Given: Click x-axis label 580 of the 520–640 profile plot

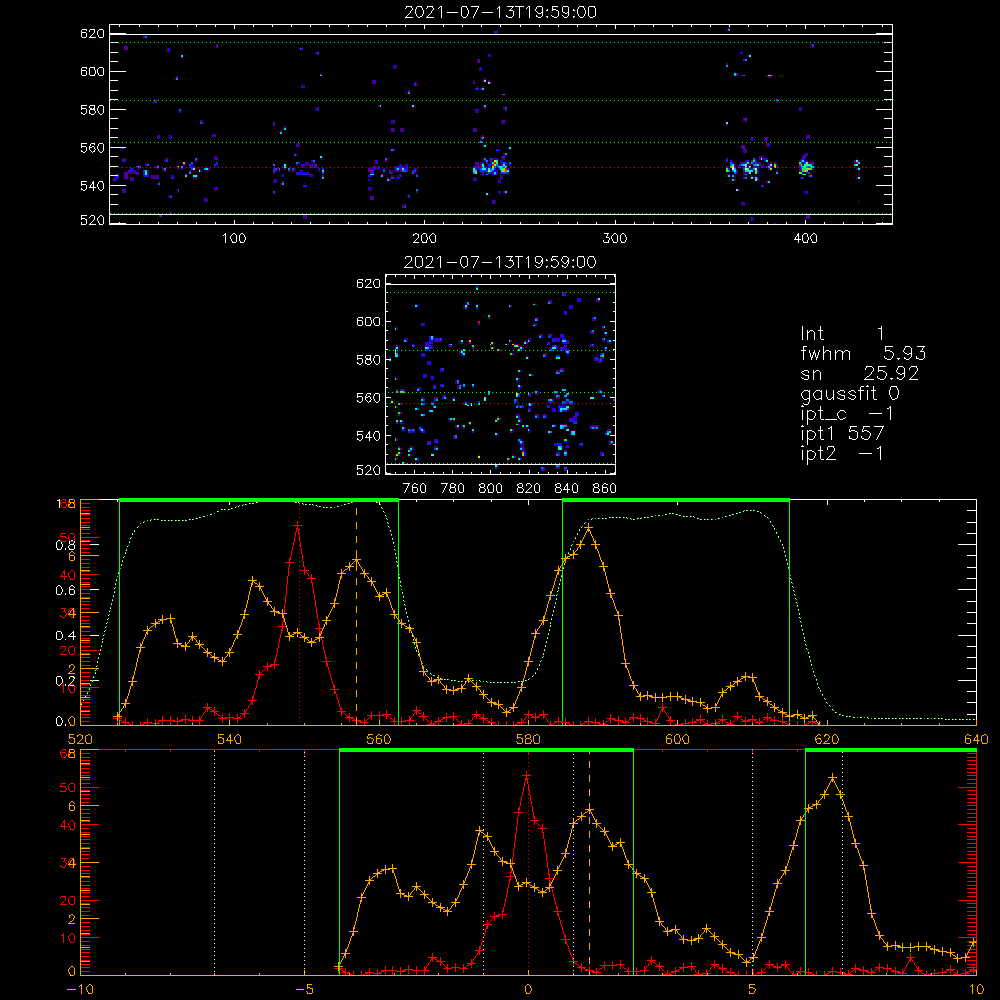Looking at the screenshot, I should [528, 740].
